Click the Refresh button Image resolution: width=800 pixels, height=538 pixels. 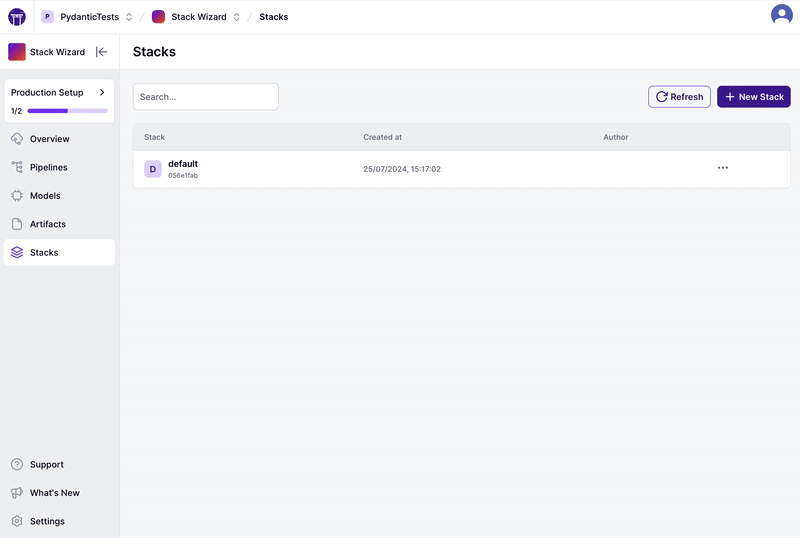pyautogui.click(x=679, y=97)
